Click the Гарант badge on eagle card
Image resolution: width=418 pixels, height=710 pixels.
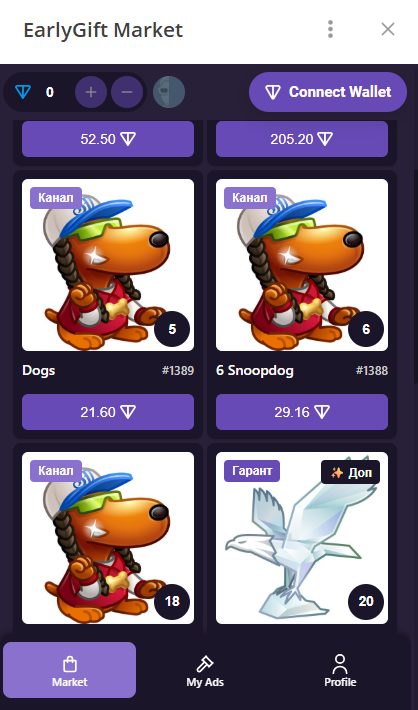pos(252,471)
